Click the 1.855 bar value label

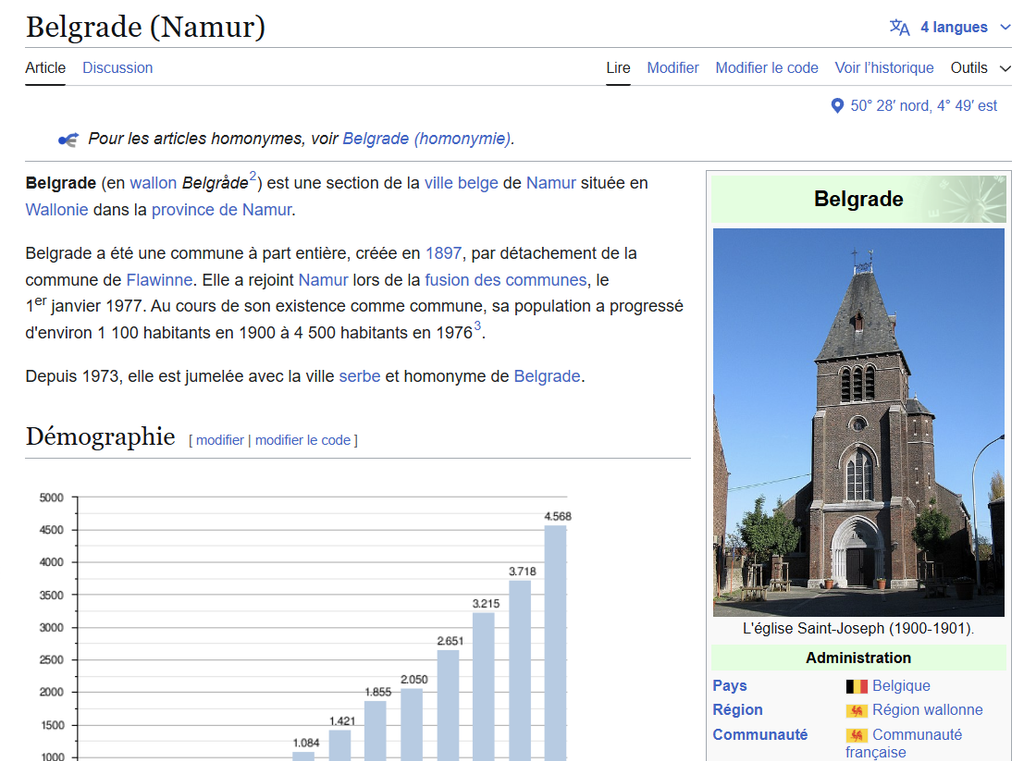coord(378,692)
